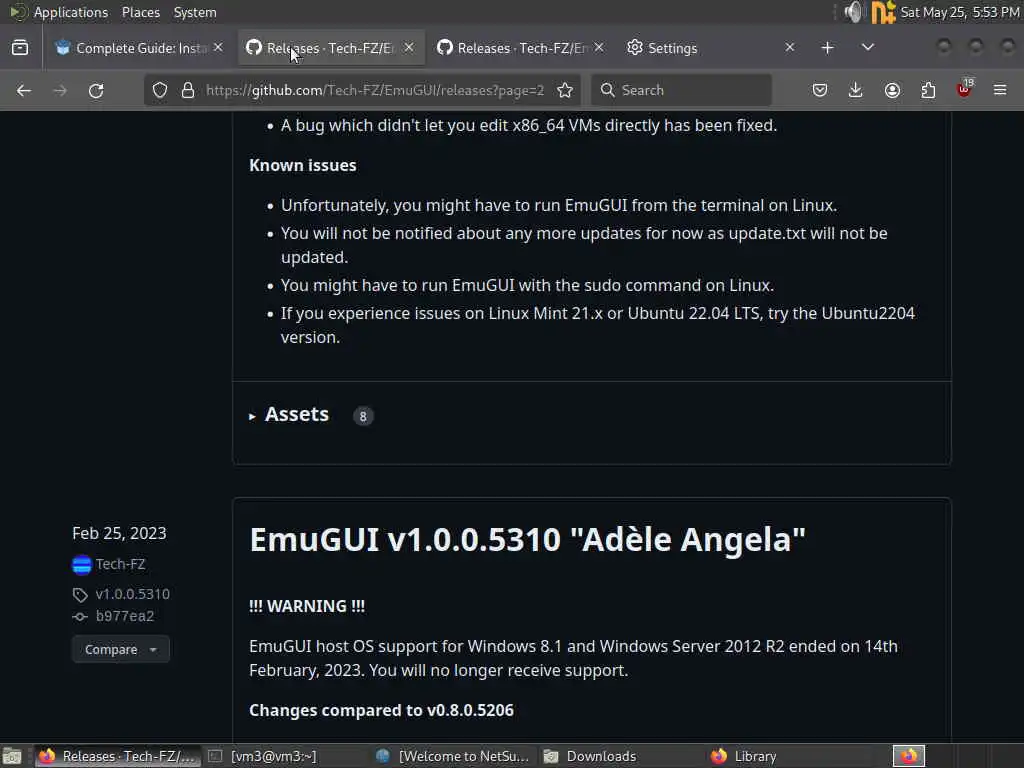Open uBlock Origin extension icon
Screen dimensions: 1024x768
pos(964,89)
